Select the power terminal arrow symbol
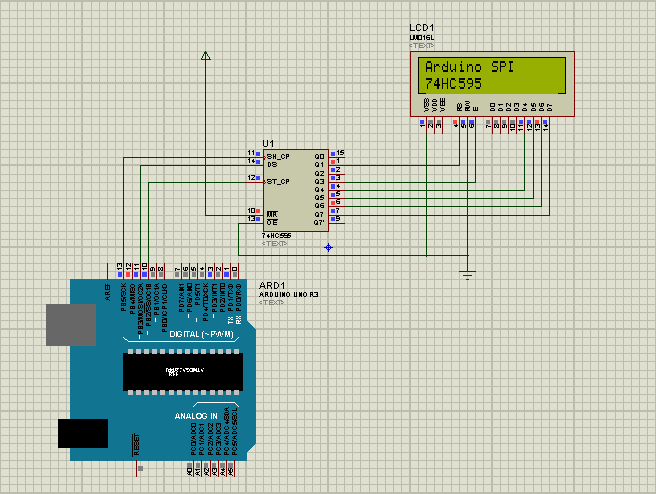656x494 pixels. [205, 55]
